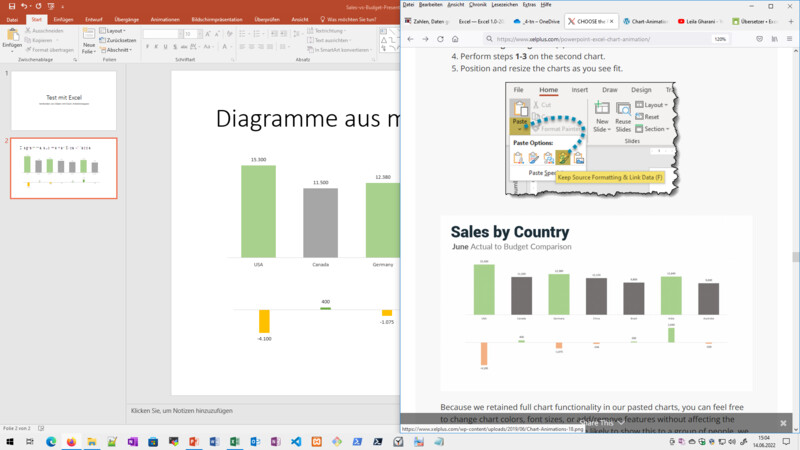This screenshot has width=800, height=450.
Task: Switch to the Übergänge ribbon tab
Action: (127, 19)
